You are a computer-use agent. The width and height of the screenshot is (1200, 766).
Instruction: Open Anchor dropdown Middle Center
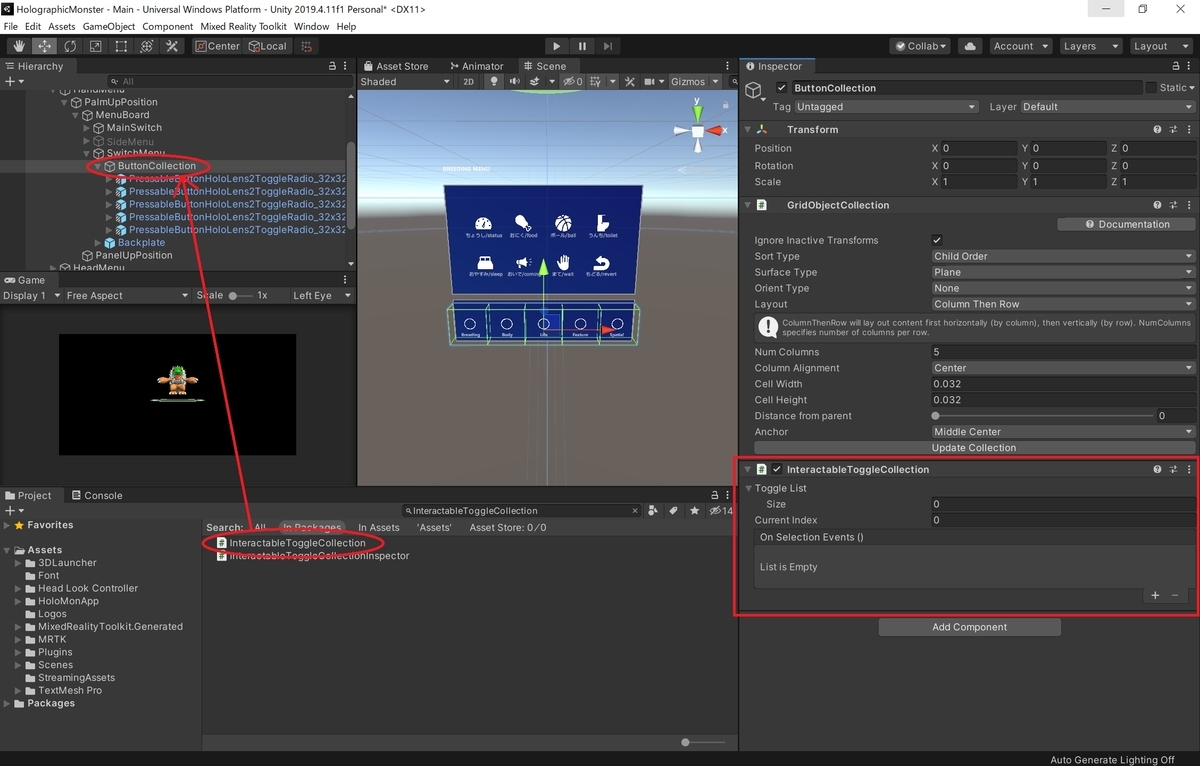[1063, 432]
